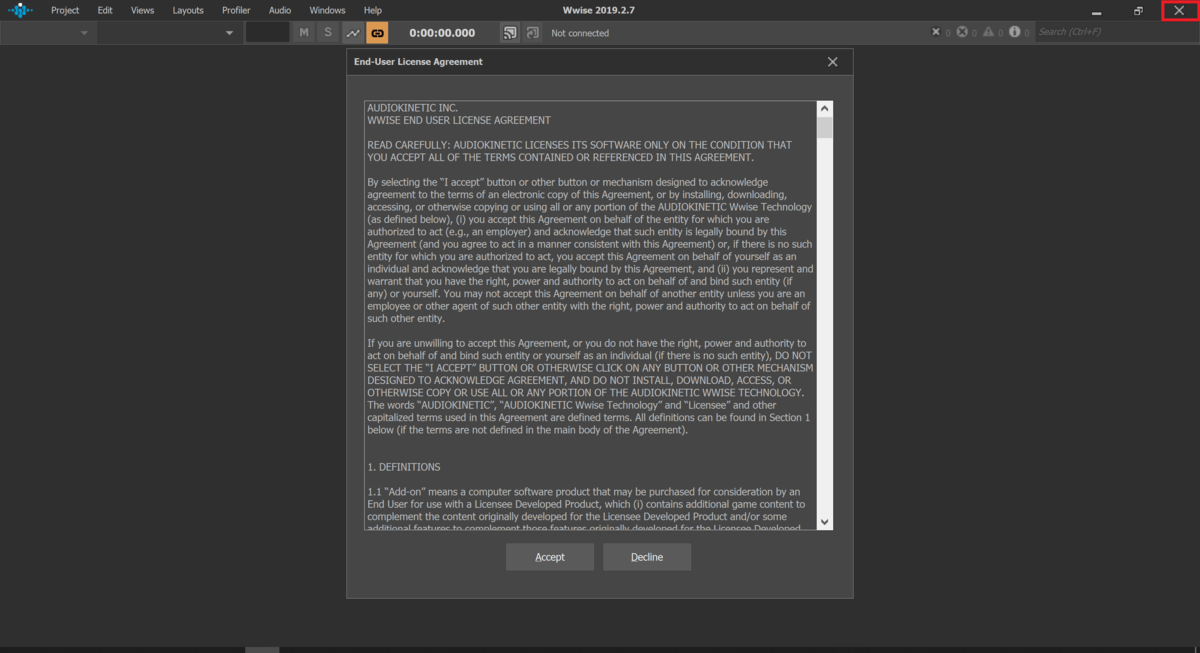Click the connect to remote platform icon
This screenshot has width=1200, height=653.
(510, 33)
